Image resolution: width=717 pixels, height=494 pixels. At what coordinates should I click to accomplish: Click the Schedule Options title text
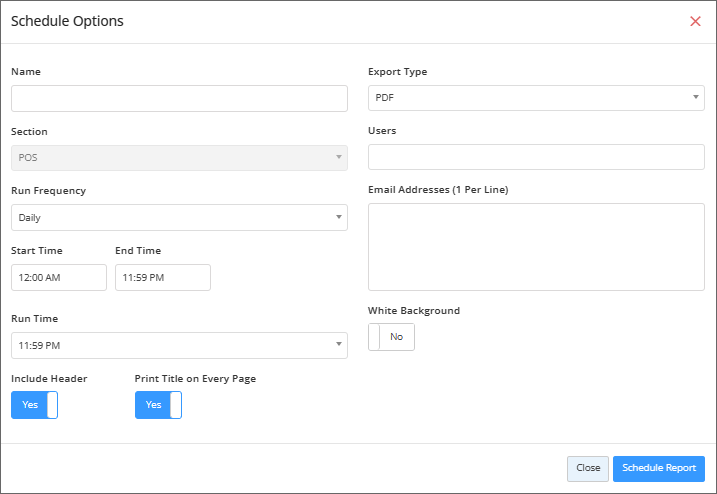tap(67, 21)
